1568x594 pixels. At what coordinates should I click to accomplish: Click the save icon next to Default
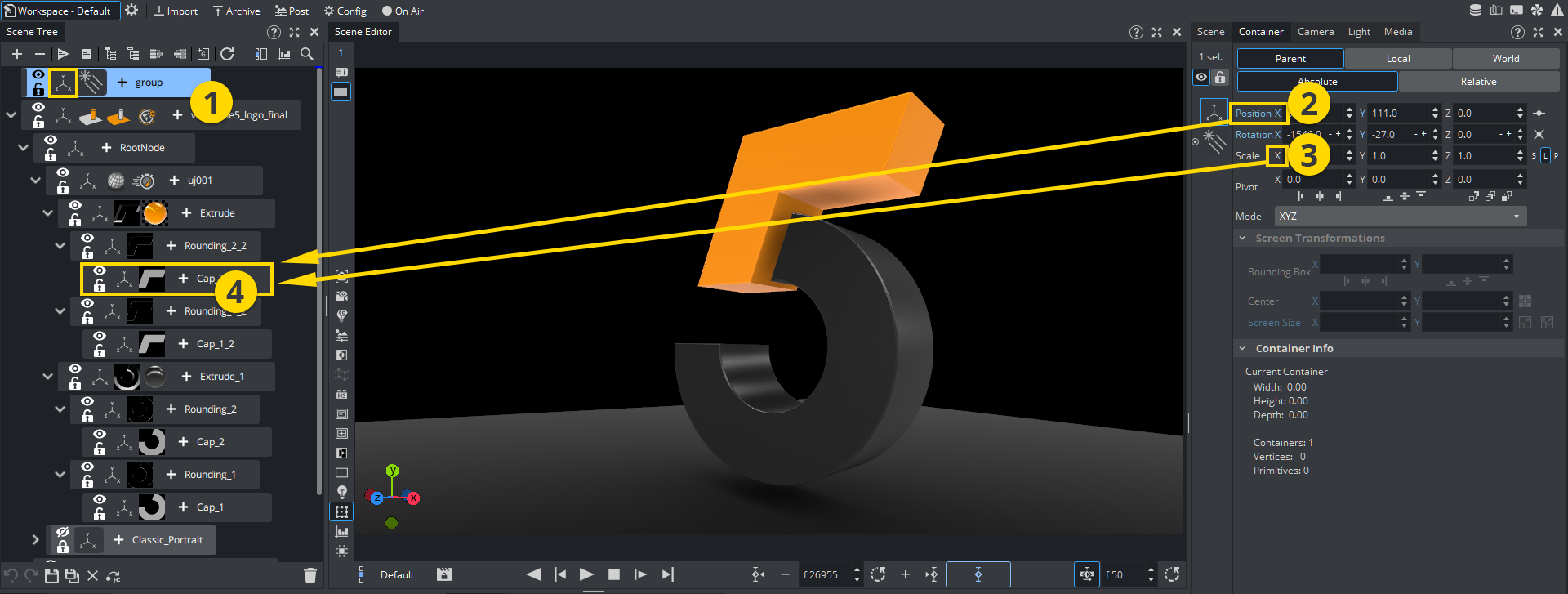(444, 574)
